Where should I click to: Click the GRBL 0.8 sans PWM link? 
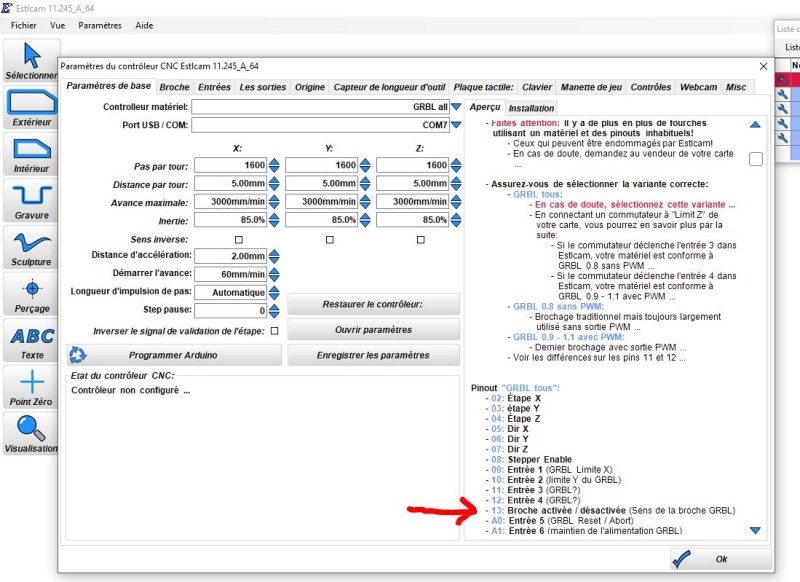pos(558,307)
